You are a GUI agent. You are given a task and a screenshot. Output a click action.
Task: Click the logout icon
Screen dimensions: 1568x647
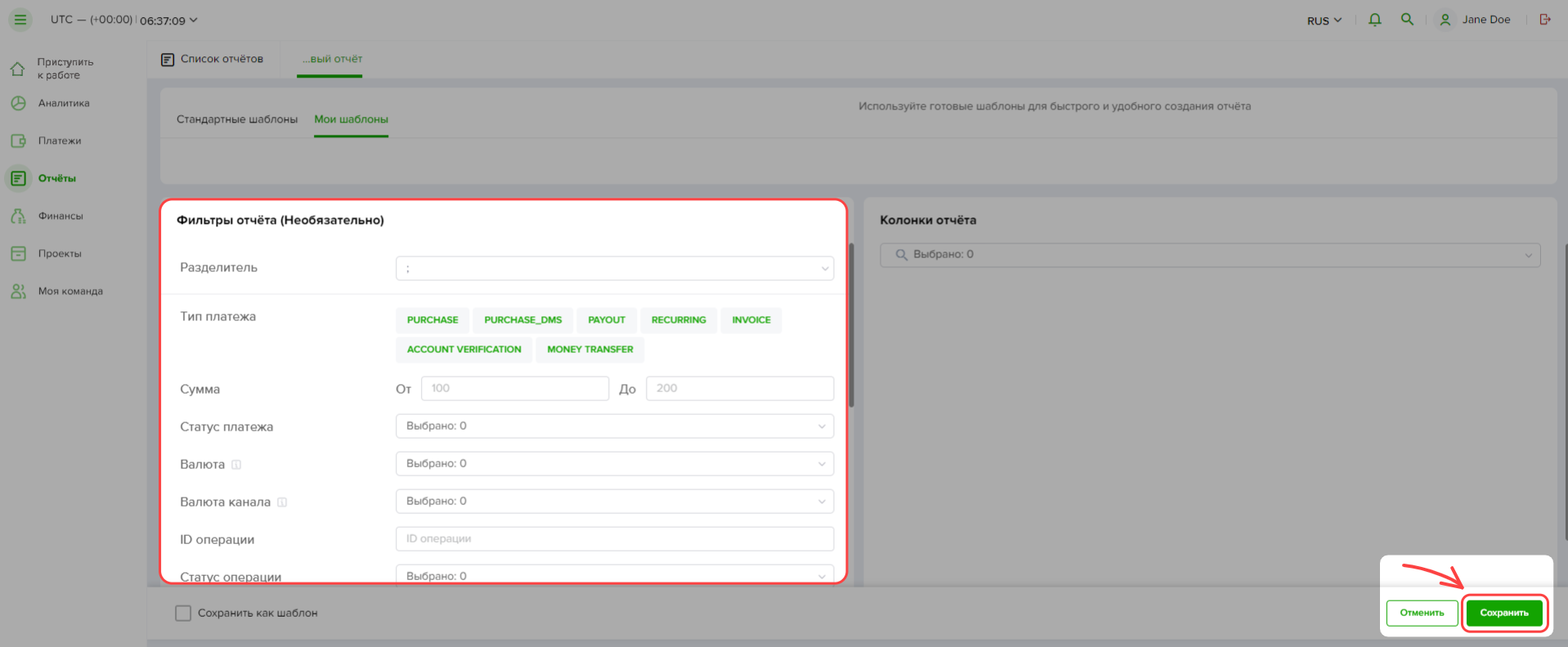[x=1545, y=20]
